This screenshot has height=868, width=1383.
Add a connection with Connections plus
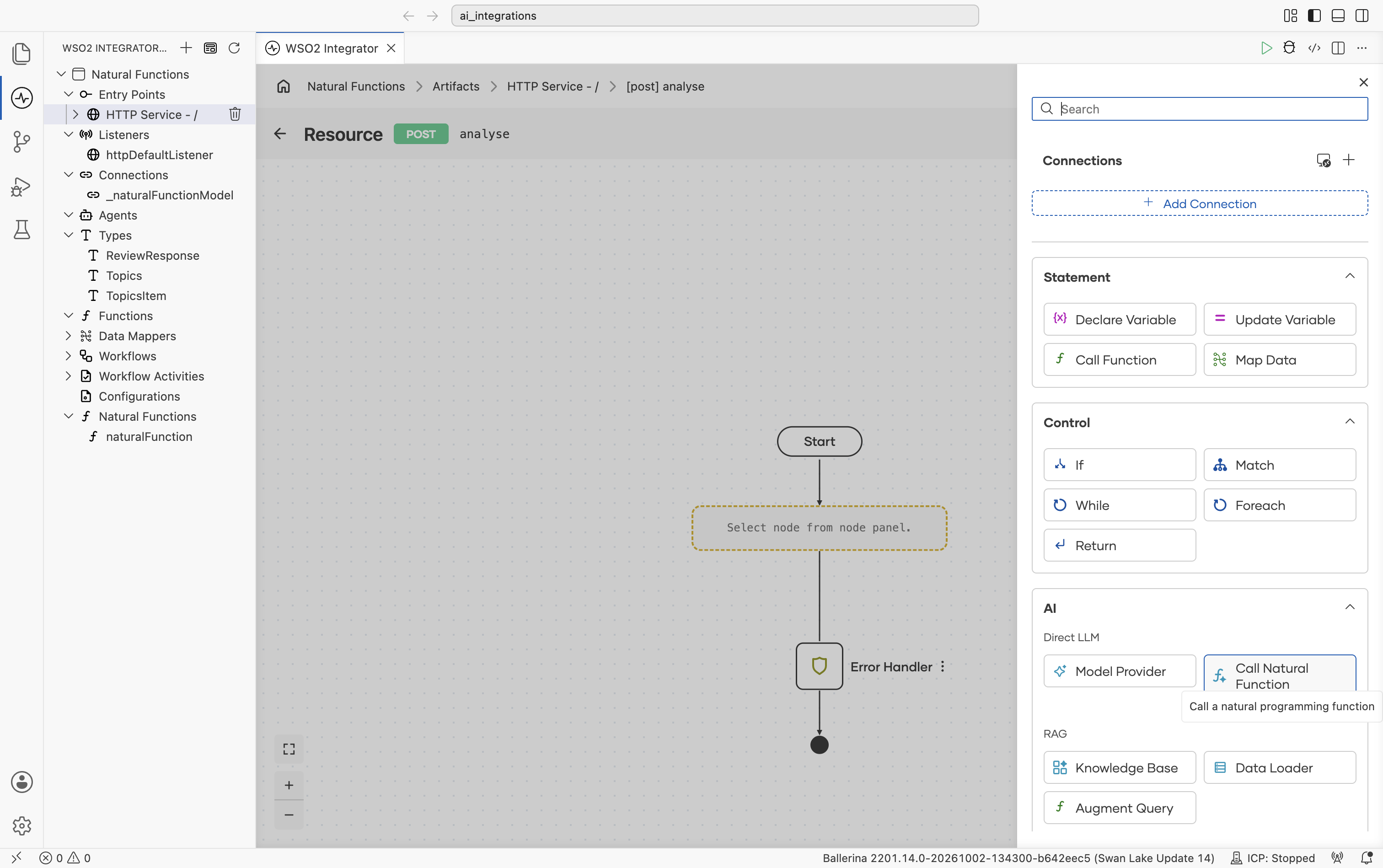point(1349,160)
